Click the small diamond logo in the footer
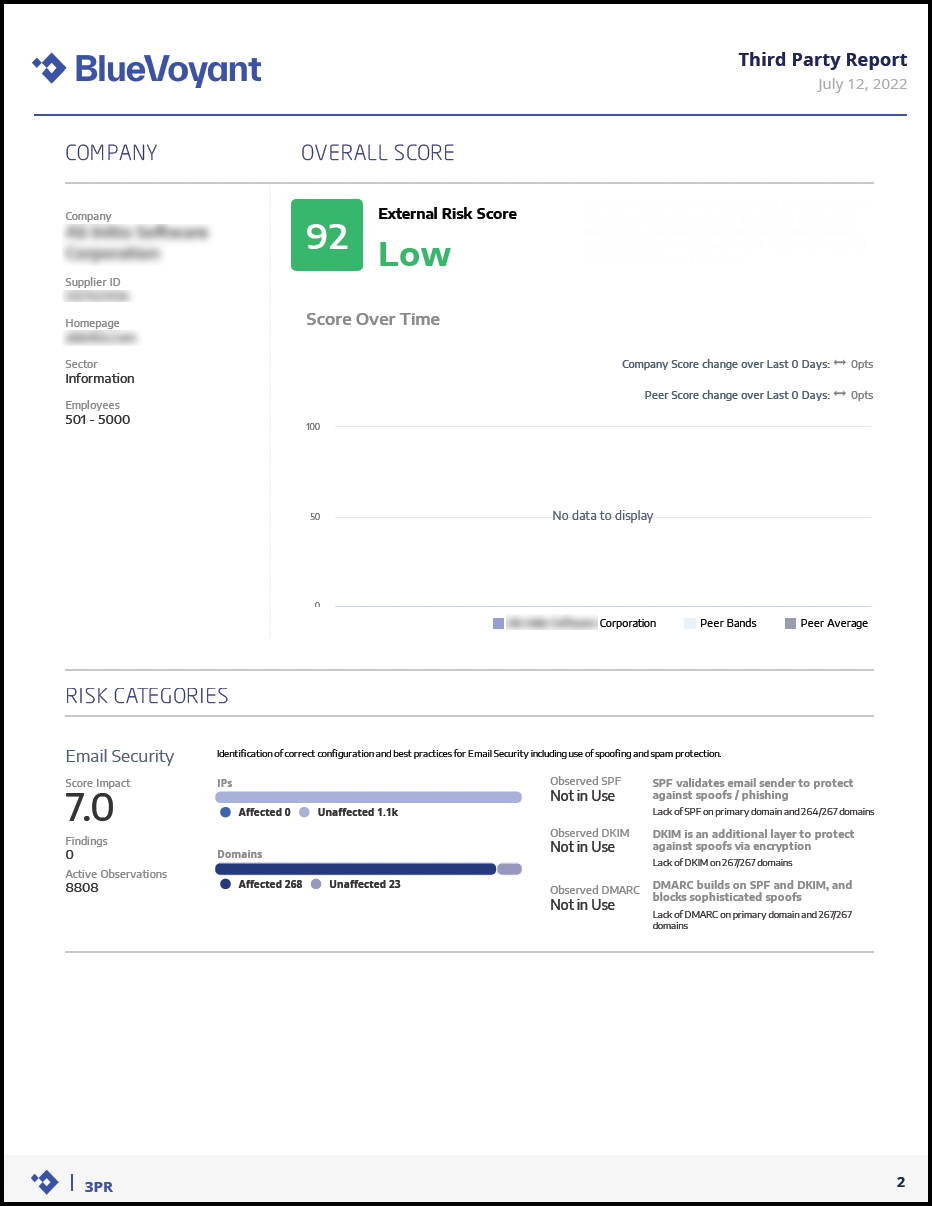Screen dimensions: 932x1206 coord(45,1182)
